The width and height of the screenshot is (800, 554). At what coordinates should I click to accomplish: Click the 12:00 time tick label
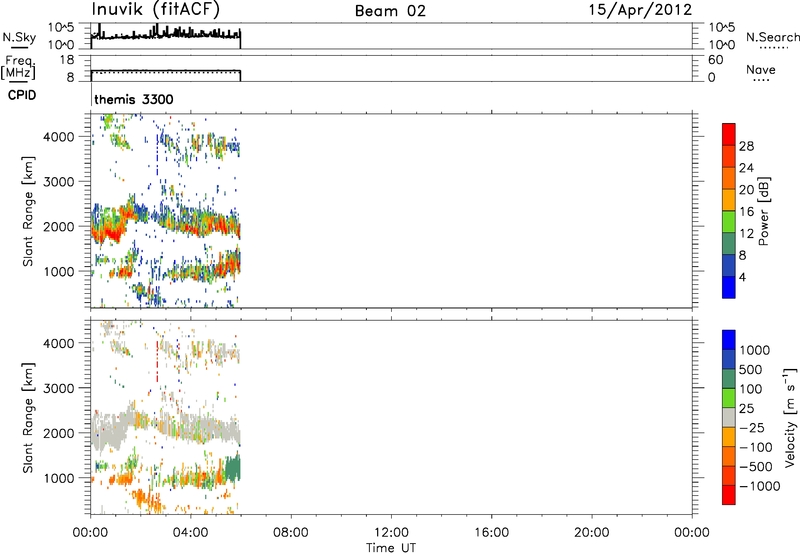[391, 533]
